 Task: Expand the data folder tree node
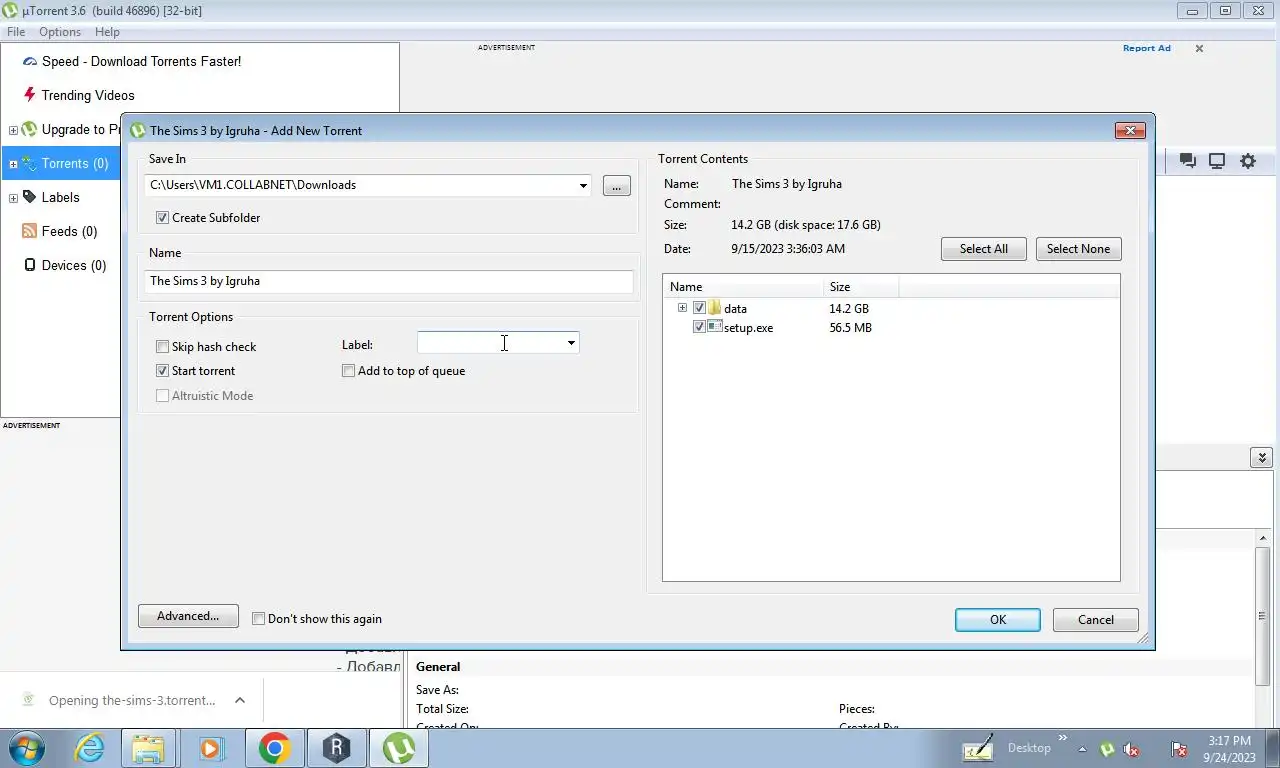point(682,308)
